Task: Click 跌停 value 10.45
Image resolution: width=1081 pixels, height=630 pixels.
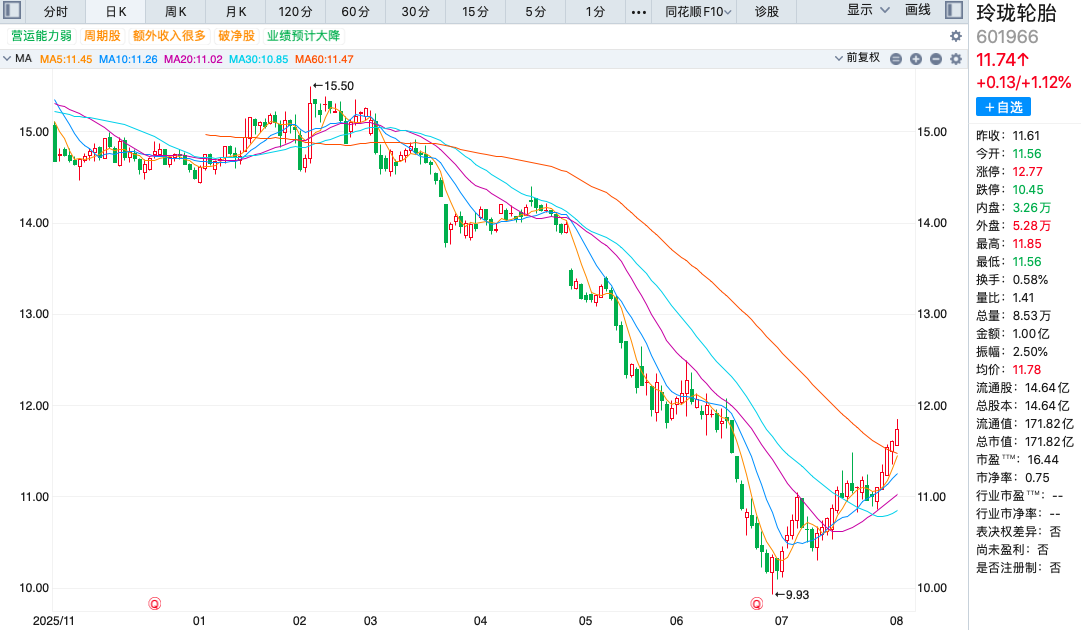Action: [1028, 190]
